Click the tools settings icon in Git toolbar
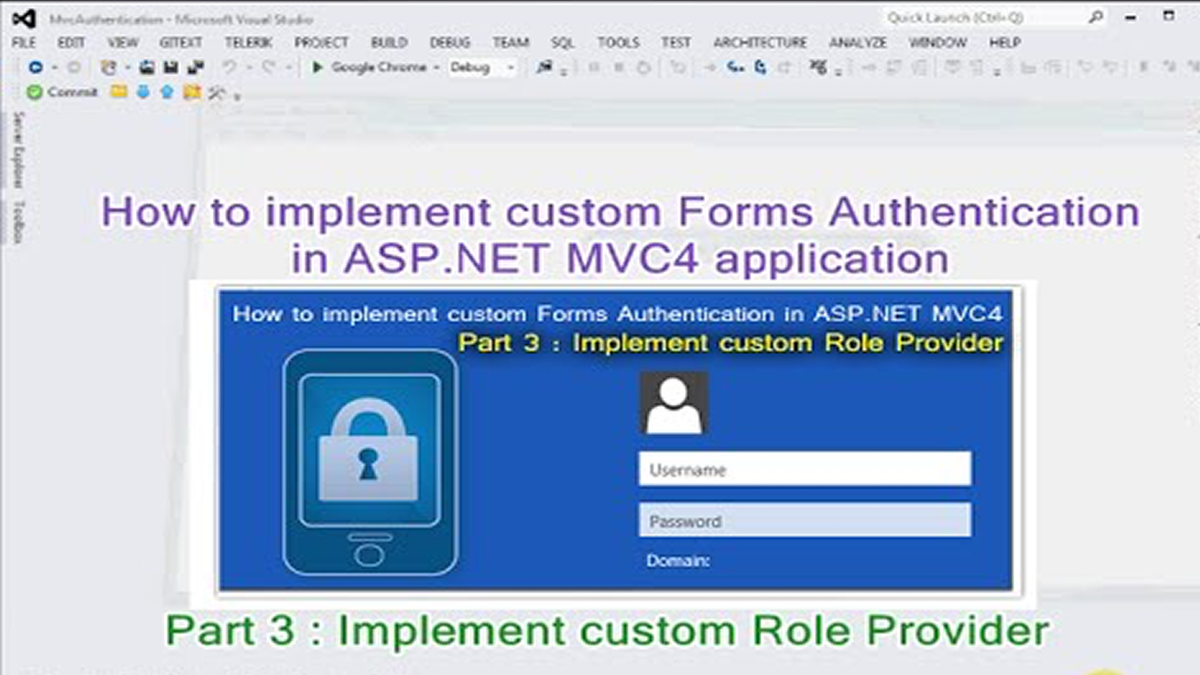The image size is (1200, 675). tap(217, 92)
